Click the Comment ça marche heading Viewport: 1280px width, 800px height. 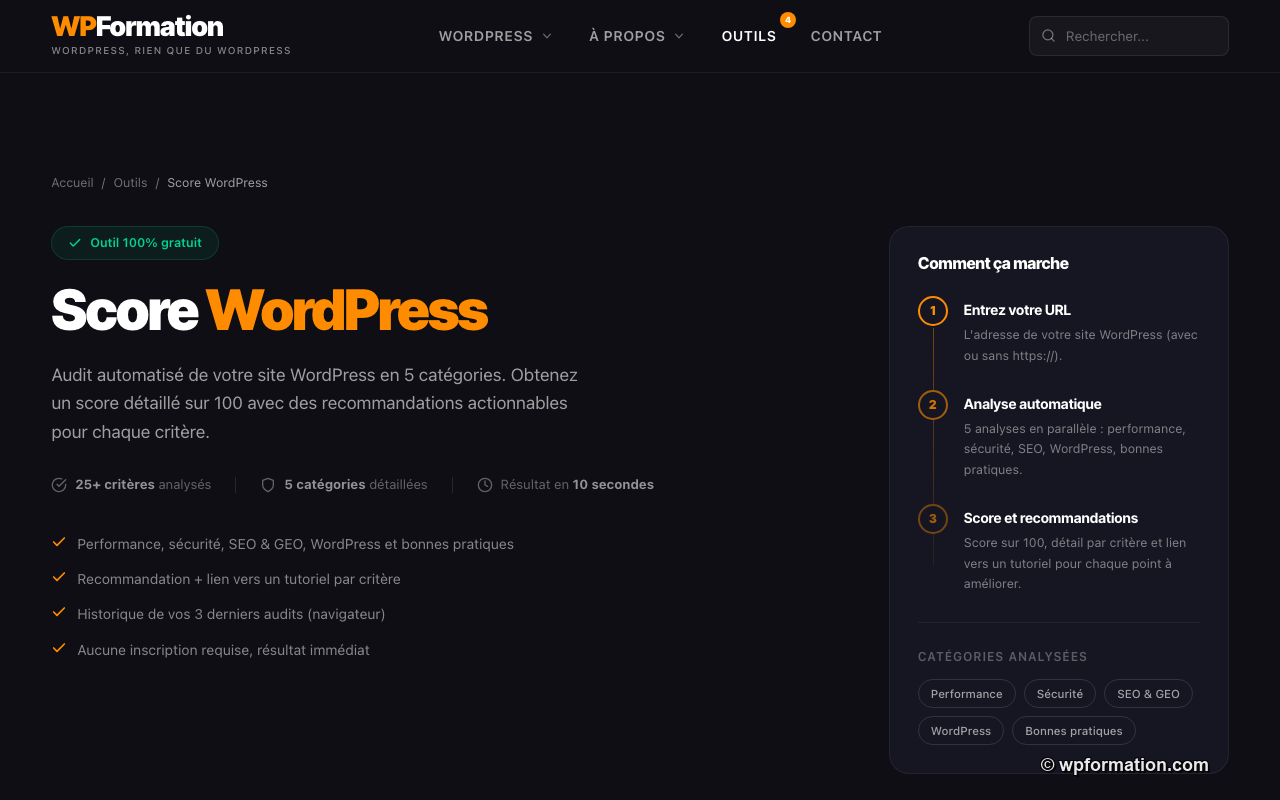tap(993, 264)
